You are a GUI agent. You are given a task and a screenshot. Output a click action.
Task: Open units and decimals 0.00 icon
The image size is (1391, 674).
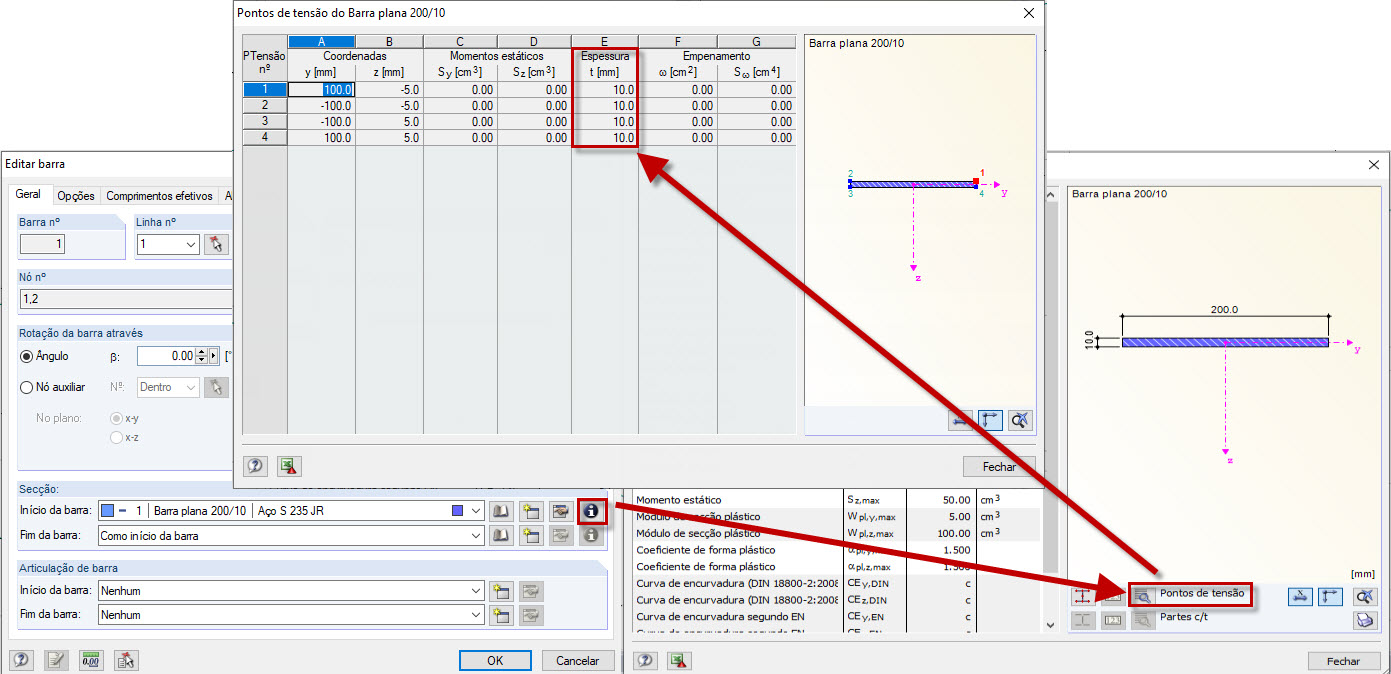coord(91,660)
